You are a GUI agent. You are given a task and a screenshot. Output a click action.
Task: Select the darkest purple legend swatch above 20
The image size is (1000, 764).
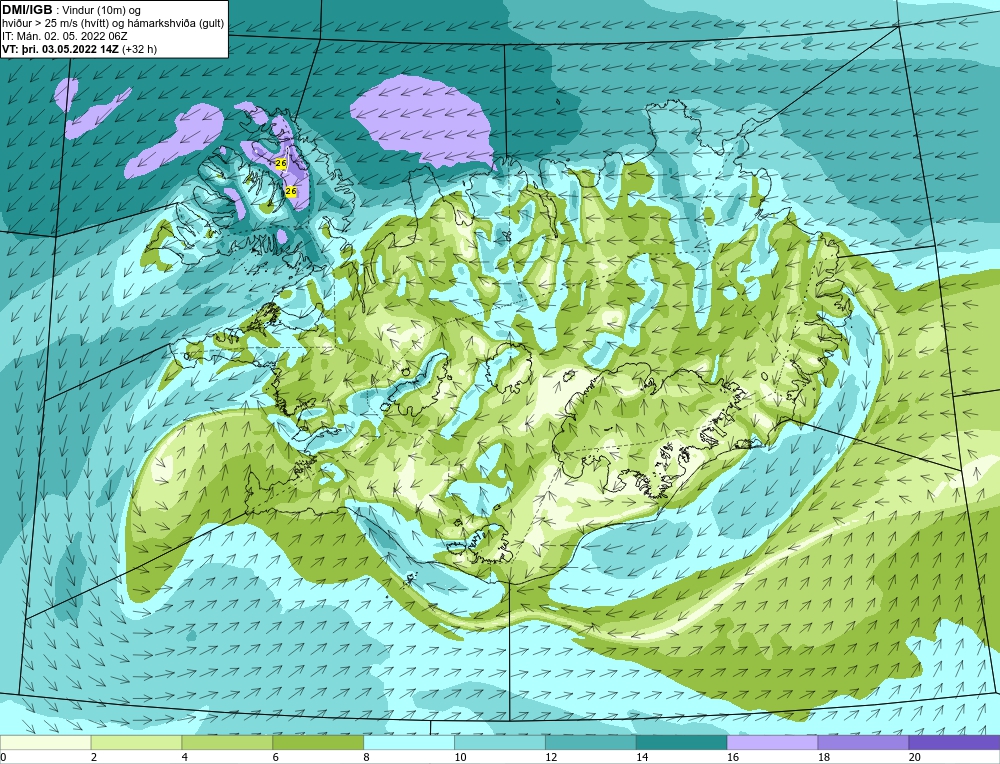[x=954, y=742]
